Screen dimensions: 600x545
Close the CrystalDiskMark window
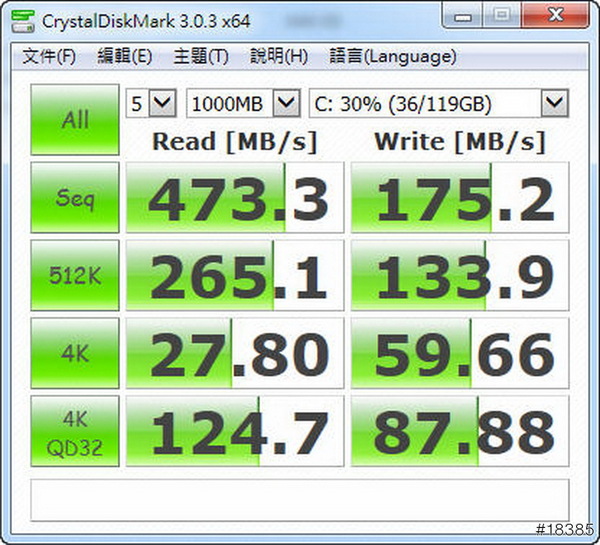tap(555, 15)
